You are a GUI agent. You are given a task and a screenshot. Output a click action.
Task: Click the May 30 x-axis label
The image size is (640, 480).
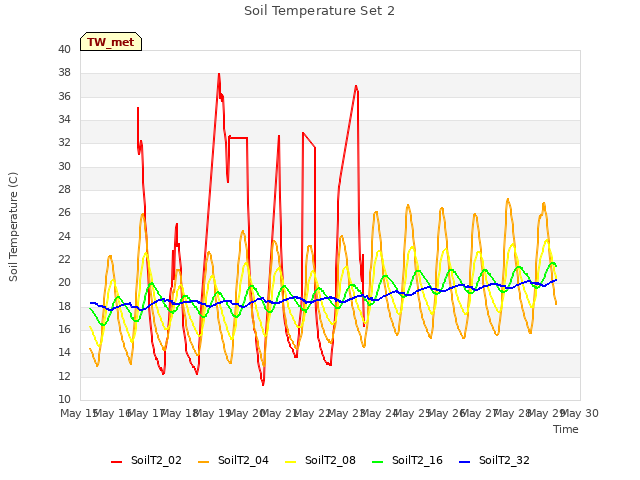coord(580,413)
